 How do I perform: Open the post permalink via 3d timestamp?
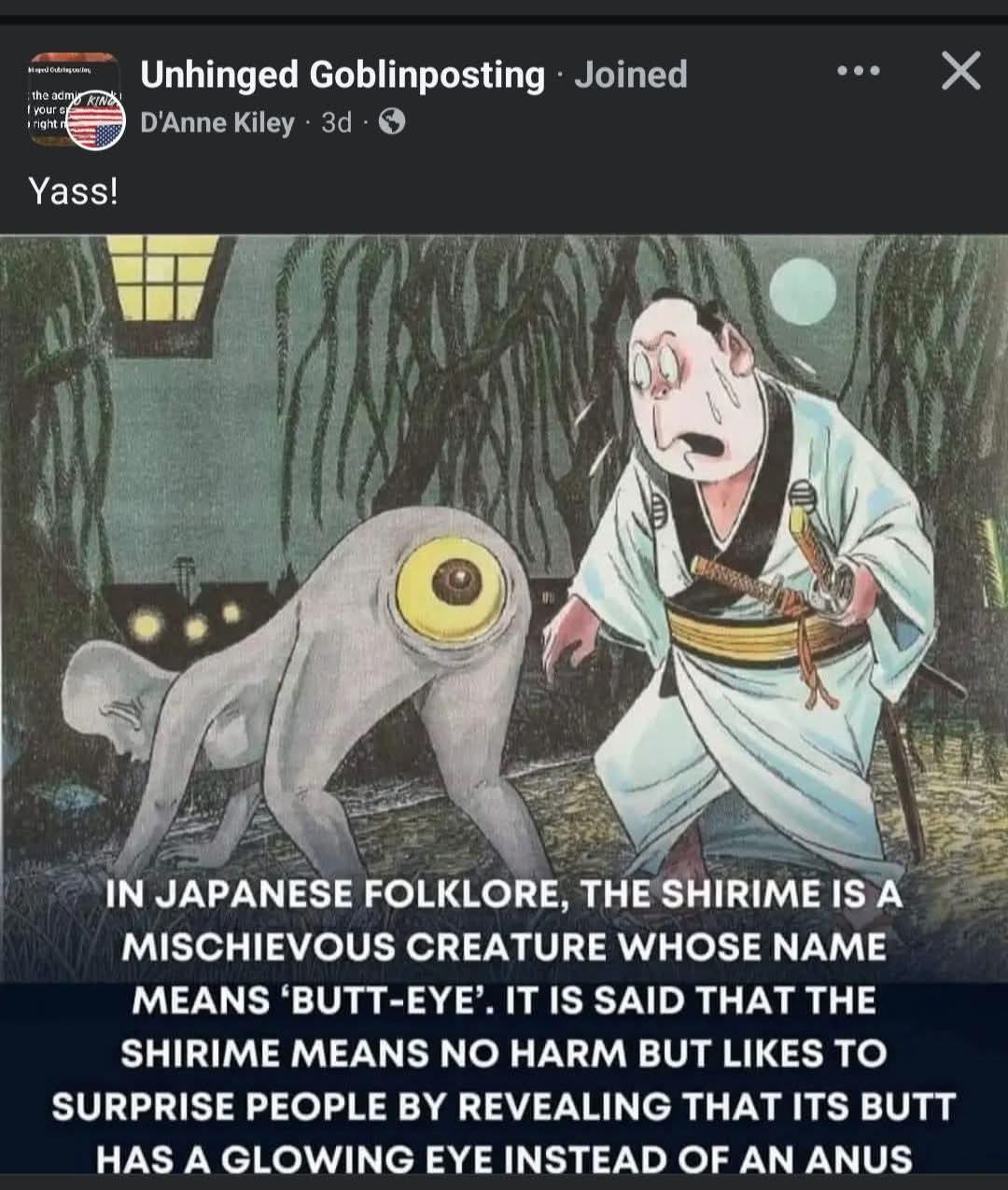point(336,122)
